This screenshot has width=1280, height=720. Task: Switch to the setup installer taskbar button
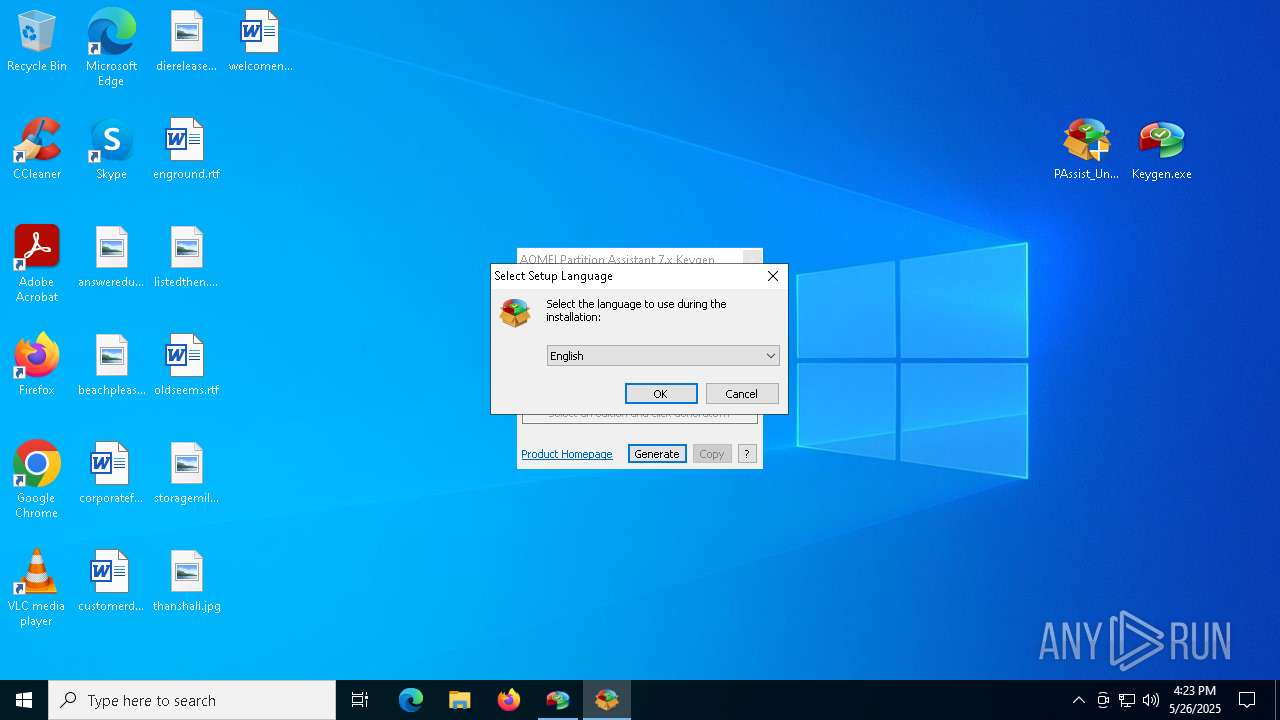606,700
